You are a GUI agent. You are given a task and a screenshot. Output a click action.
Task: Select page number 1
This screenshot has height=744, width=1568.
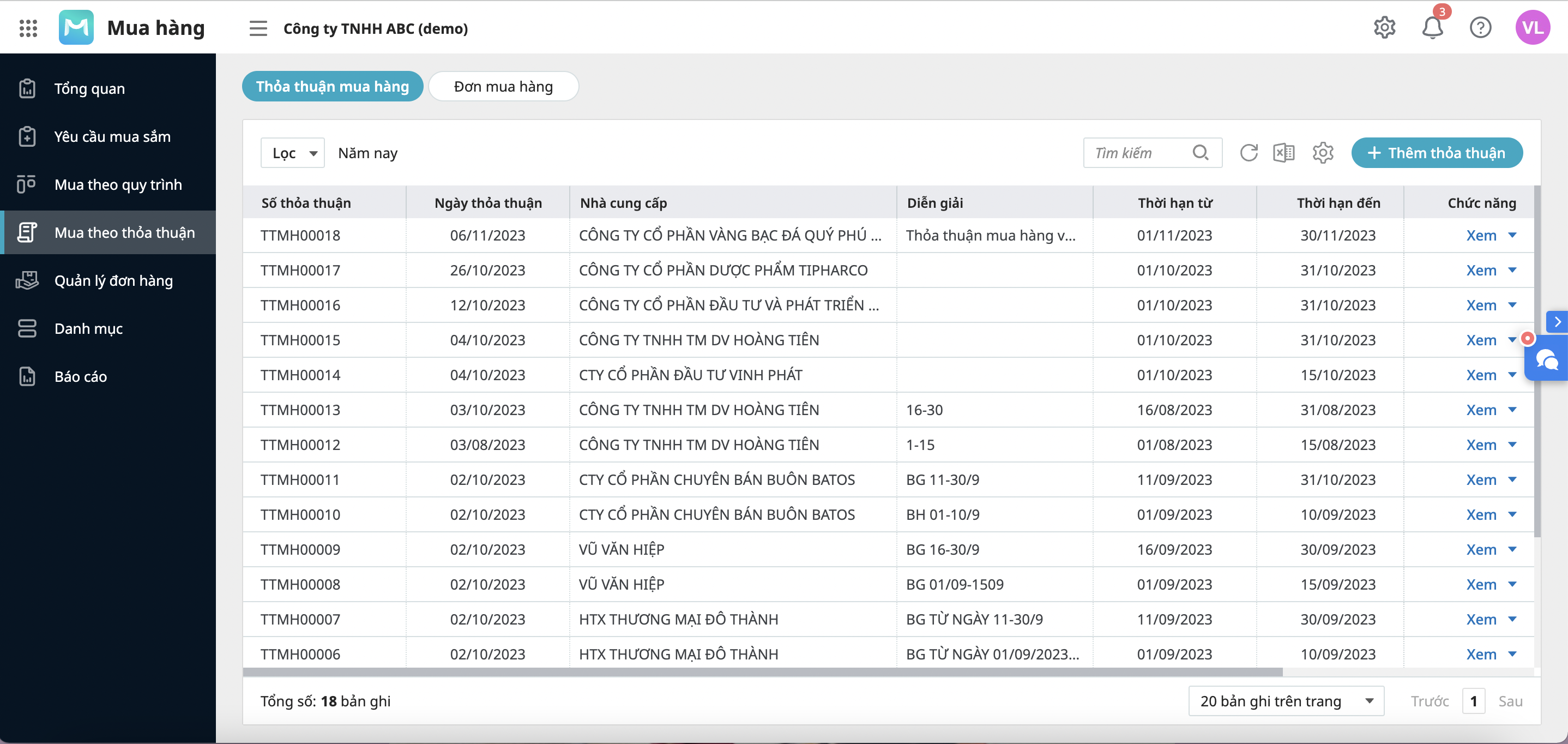1473,701
